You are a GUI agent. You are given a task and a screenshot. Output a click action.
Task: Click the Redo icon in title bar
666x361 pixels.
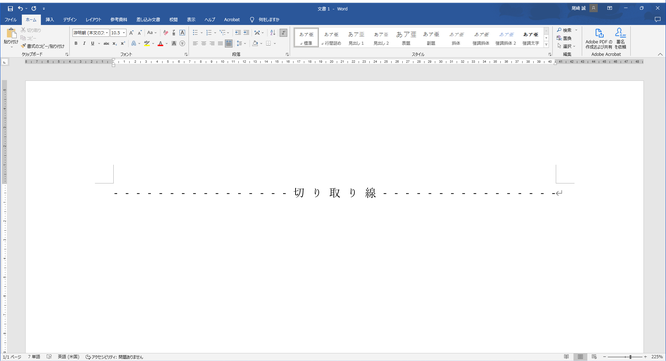pos(34,8)
